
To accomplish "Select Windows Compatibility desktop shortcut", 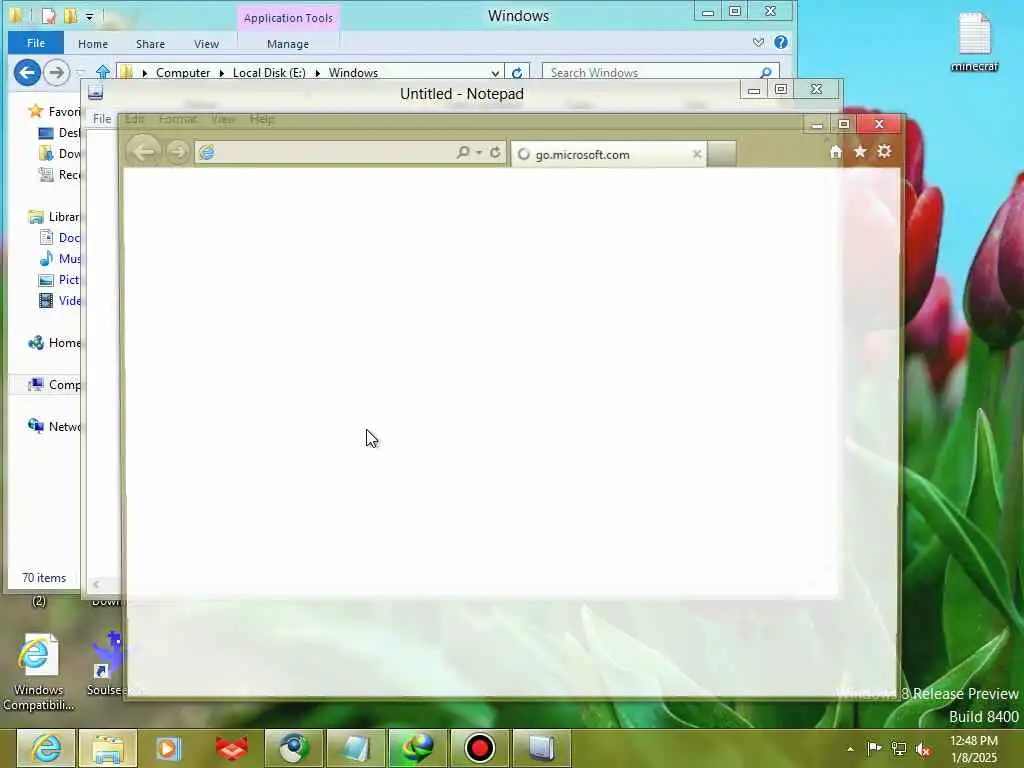I will tap(38, 673).
